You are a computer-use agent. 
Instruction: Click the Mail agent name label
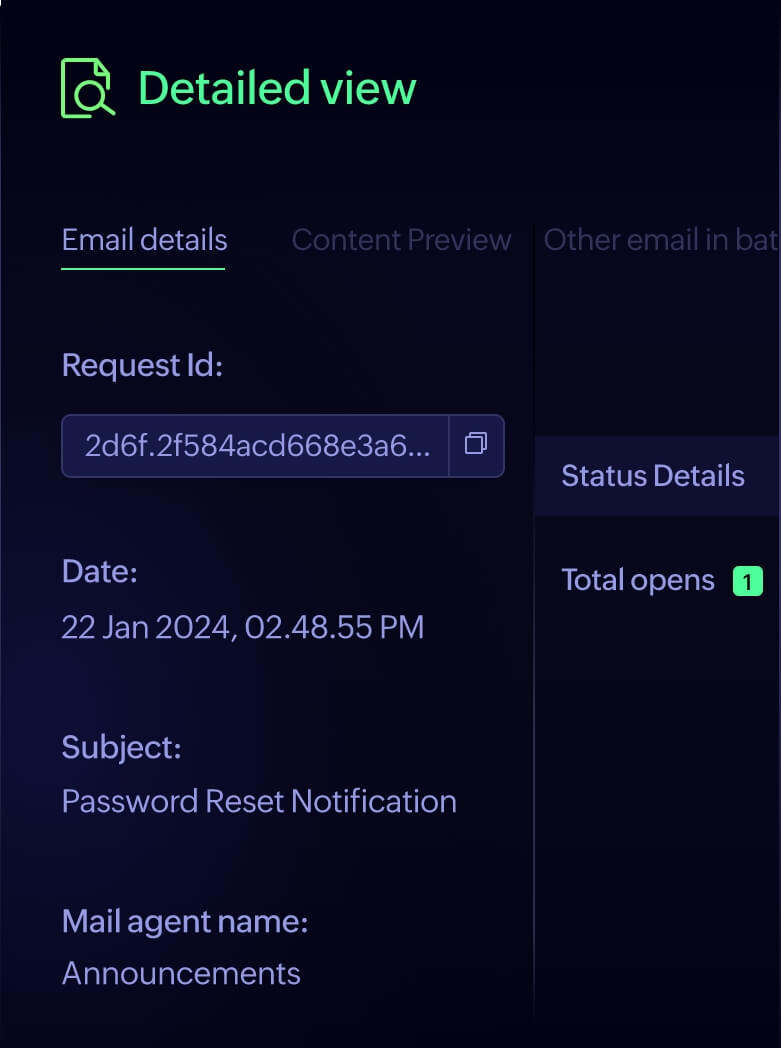coord(185,921)
